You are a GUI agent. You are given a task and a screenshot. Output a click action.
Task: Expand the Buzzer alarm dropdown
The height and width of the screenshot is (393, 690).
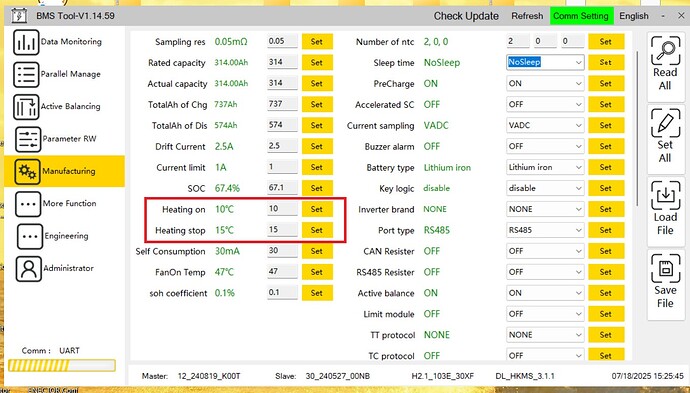pos(545,146)
